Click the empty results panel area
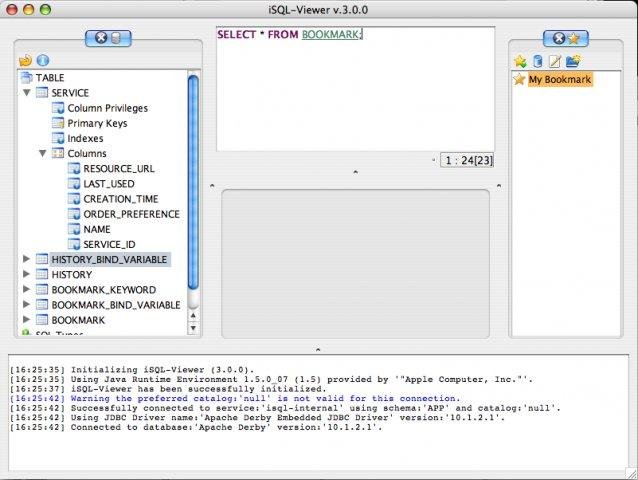 point(355,263)
